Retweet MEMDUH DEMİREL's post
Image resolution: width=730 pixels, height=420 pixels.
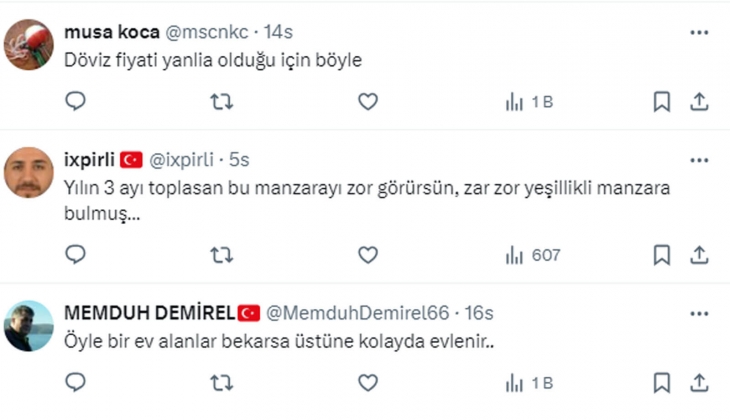pos(222,382)
